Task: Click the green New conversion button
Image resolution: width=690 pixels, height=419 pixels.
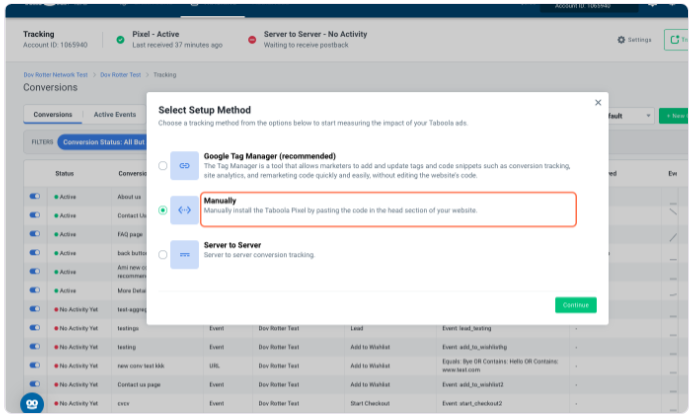Action: 674,116
